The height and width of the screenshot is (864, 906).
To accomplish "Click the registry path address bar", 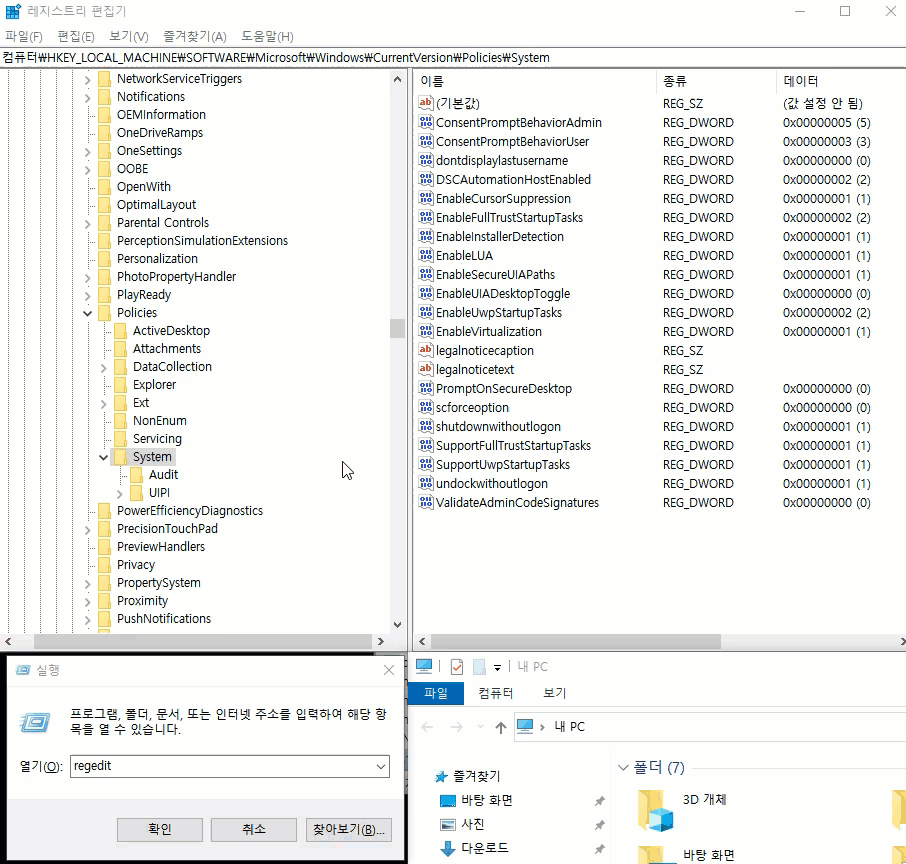I will coord(453,58).
